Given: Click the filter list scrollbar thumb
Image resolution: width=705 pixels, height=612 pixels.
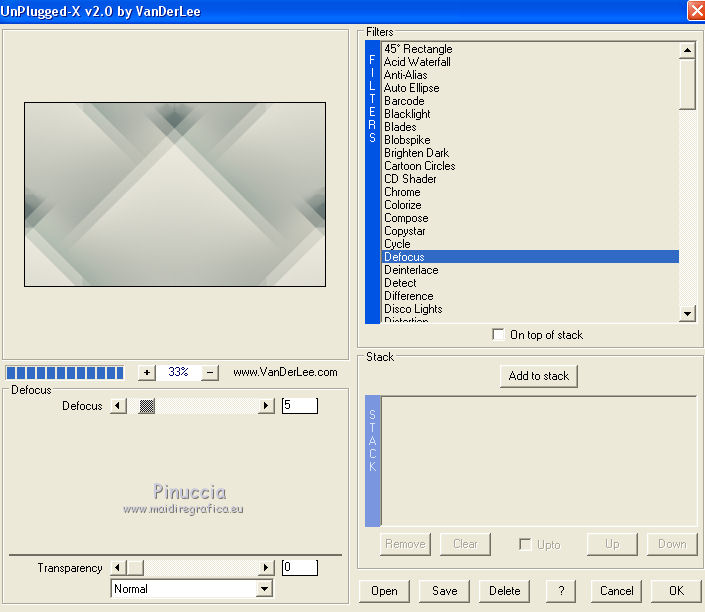Looking at the screenshot, I should pos(687,84).
